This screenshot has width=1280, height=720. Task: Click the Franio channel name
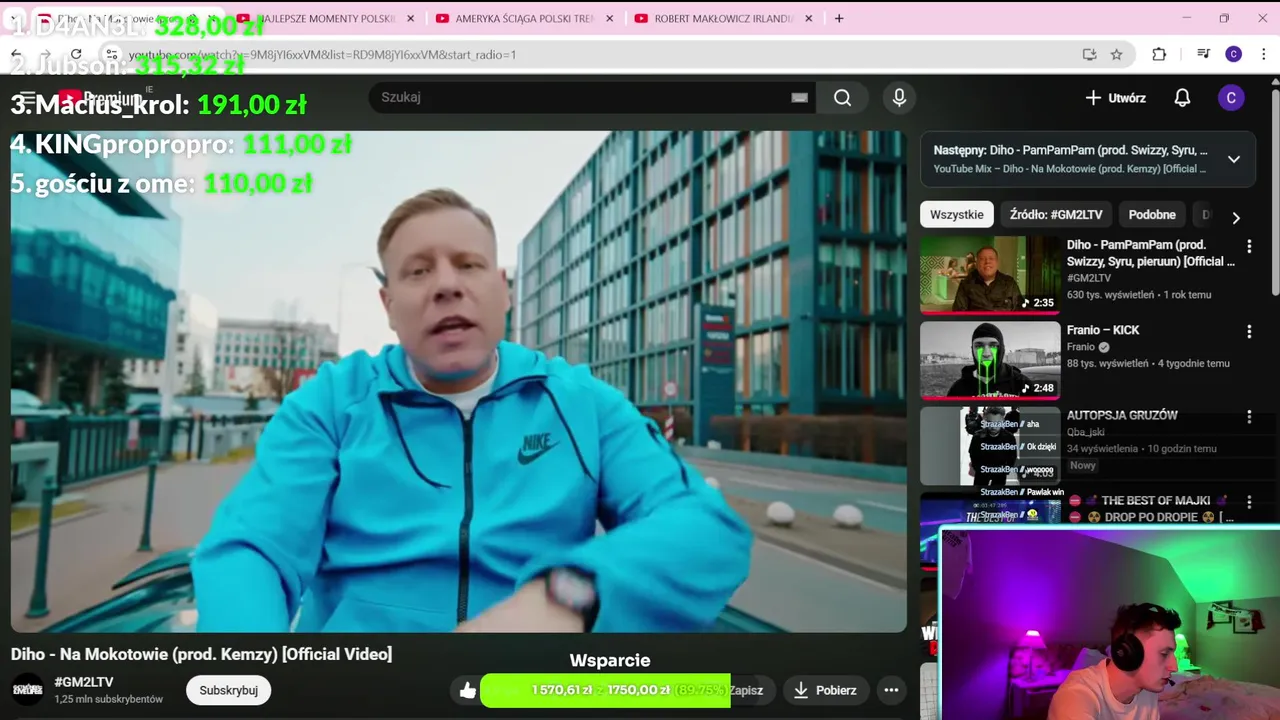click(1081, 347)
